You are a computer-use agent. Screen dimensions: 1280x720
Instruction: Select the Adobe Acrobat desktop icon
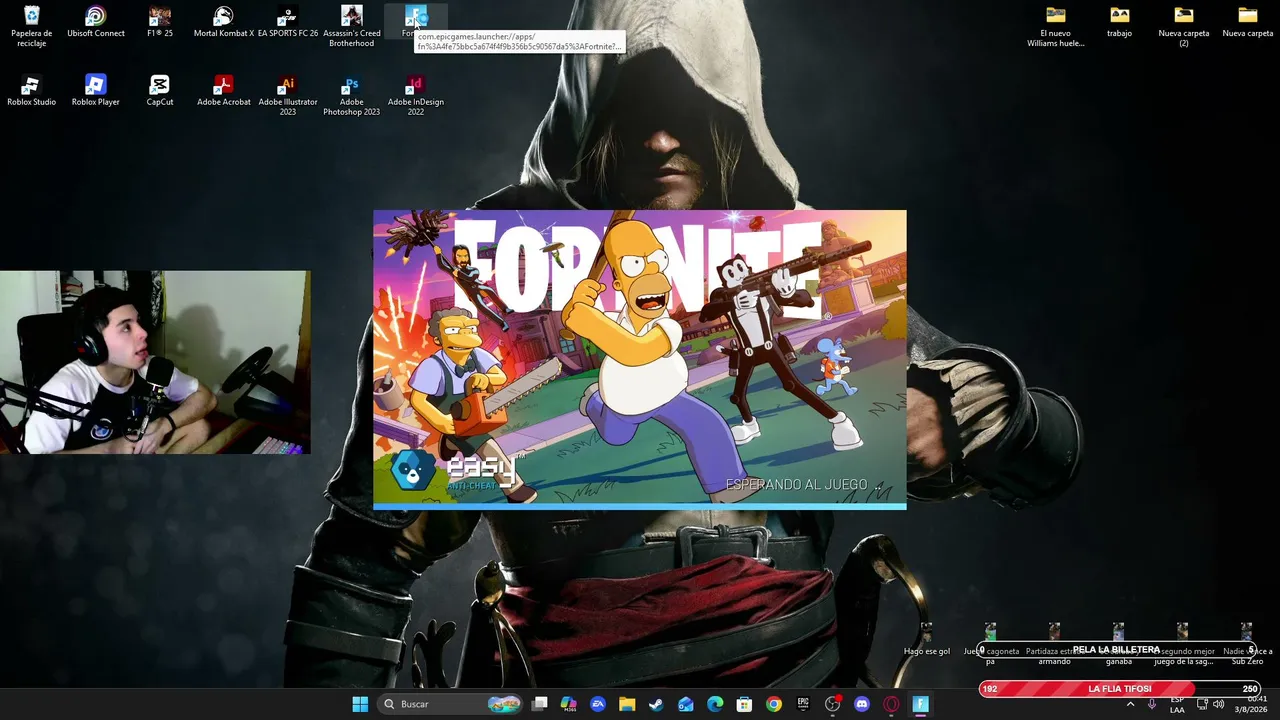(224, 91)
